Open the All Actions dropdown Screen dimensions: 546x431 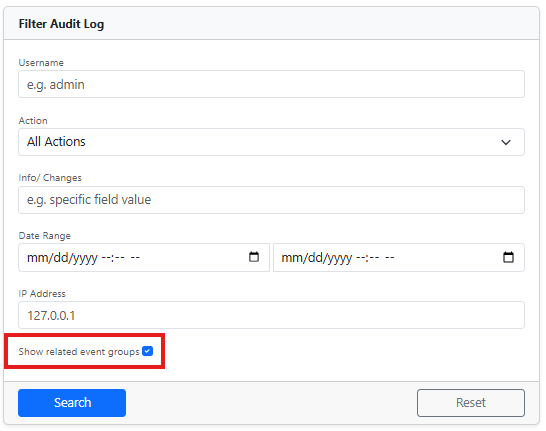click(x=271, y=142)
